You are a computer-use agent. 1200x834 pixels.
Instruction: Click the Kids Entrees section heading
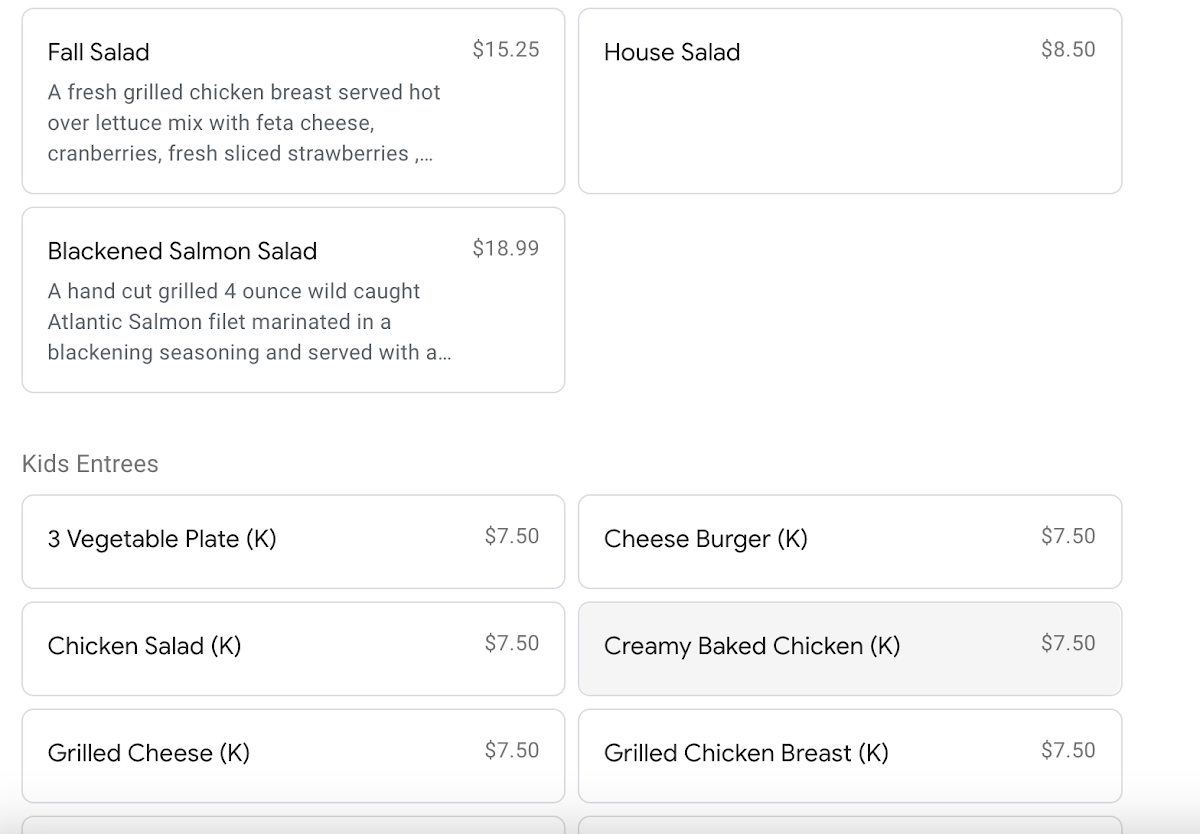[x=90, y=464]
